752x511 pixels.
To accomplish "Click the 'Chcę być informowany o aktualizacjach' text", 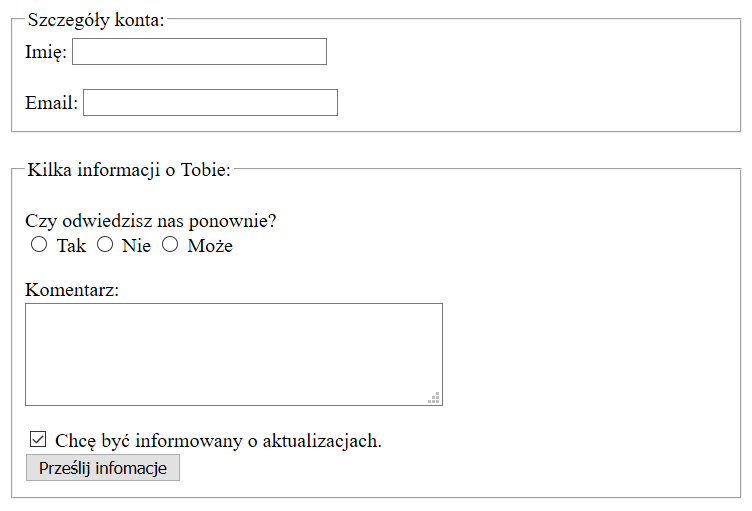I will tap(218, 441).
